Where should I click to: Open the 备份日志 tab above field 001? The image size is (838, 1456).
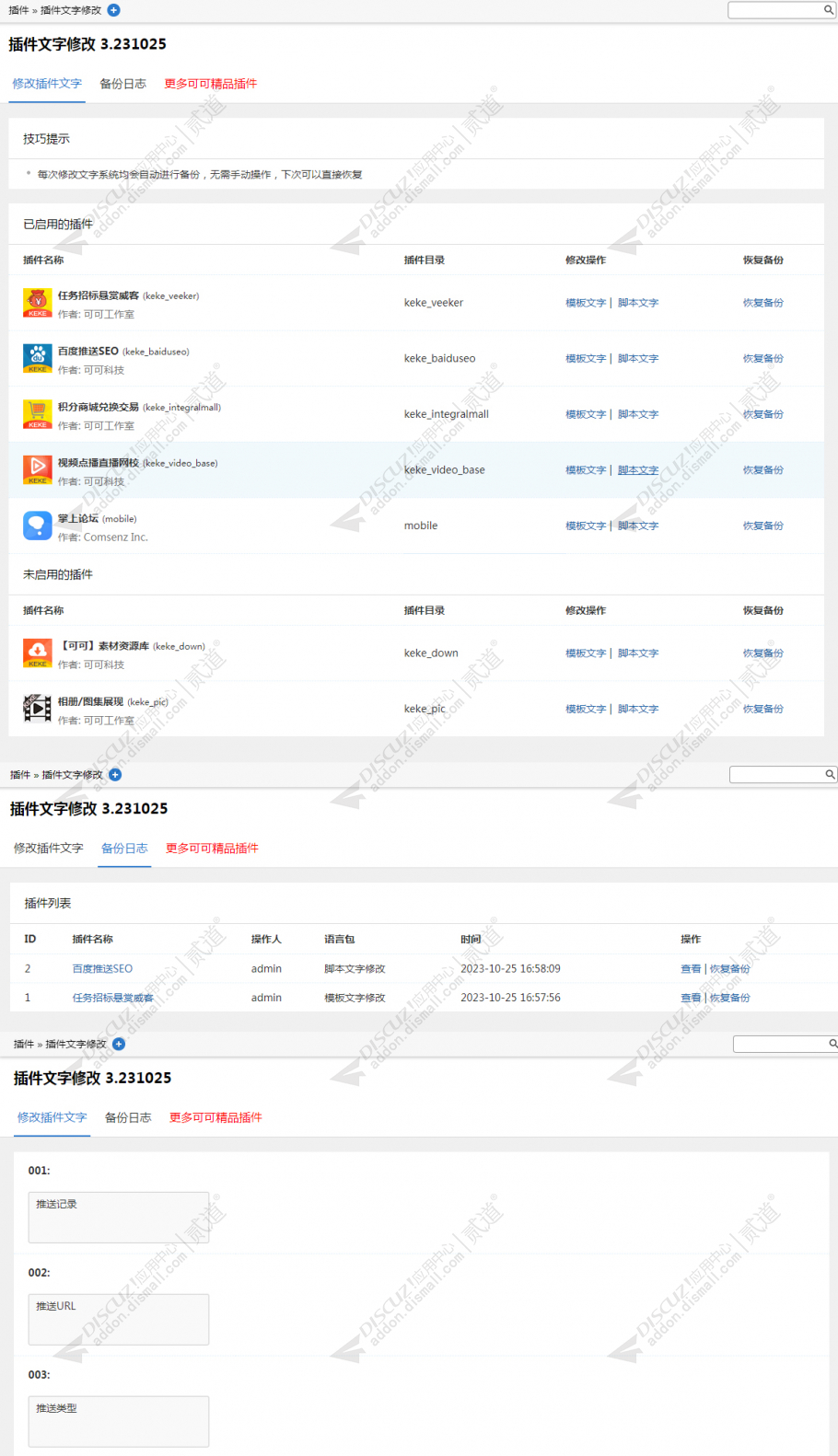(128, 1118)
